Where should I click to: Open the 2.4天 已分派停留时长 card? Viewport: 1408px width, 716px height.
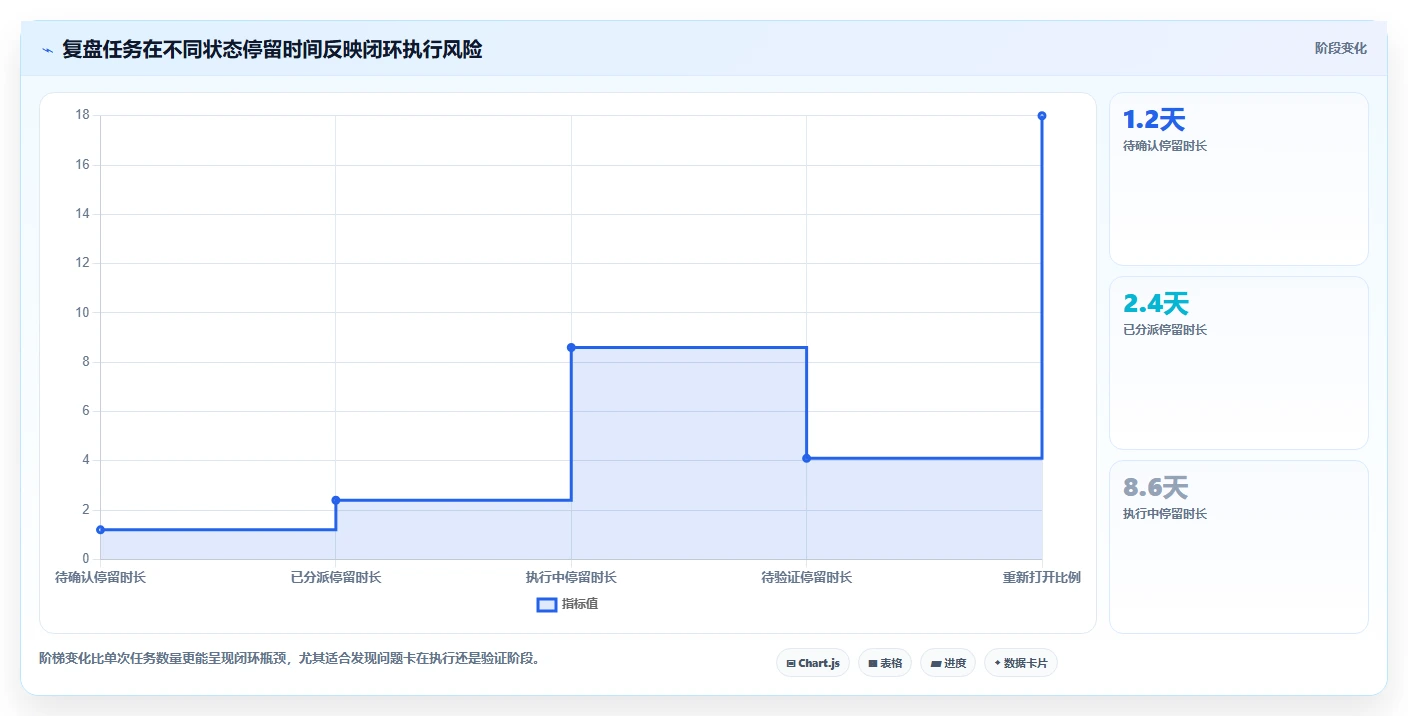[x=1238, y=363]
